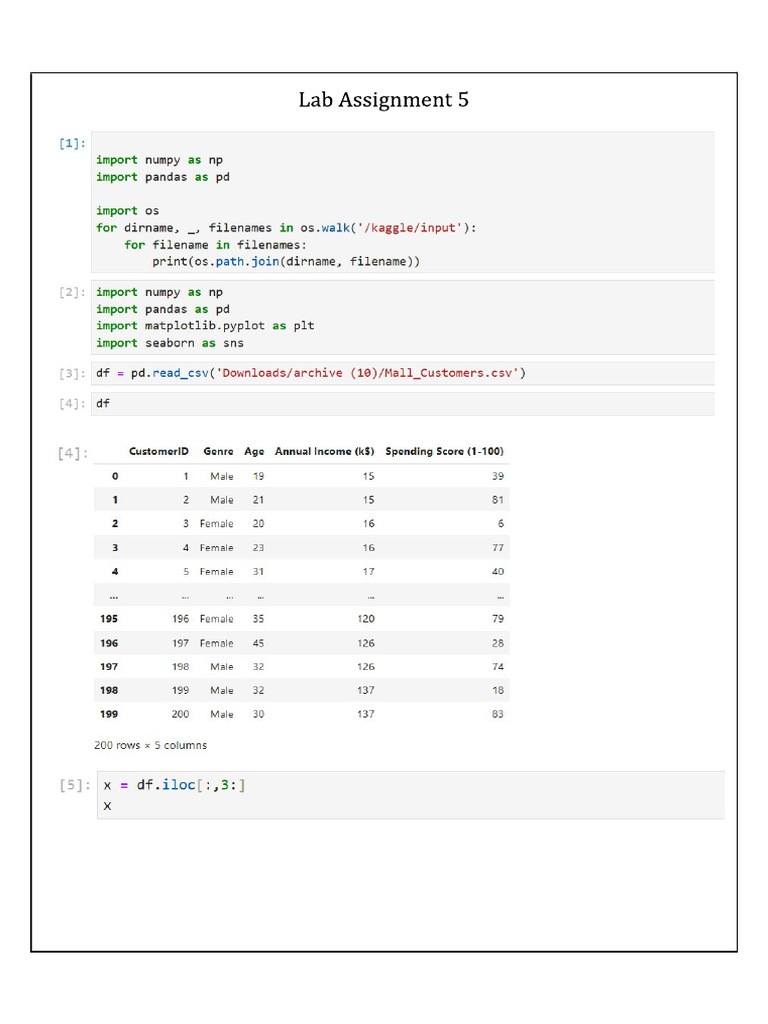The image size is (768, 1024).
Task: Click the 'Lab Assignment 5' title
Action: (383, 100)
